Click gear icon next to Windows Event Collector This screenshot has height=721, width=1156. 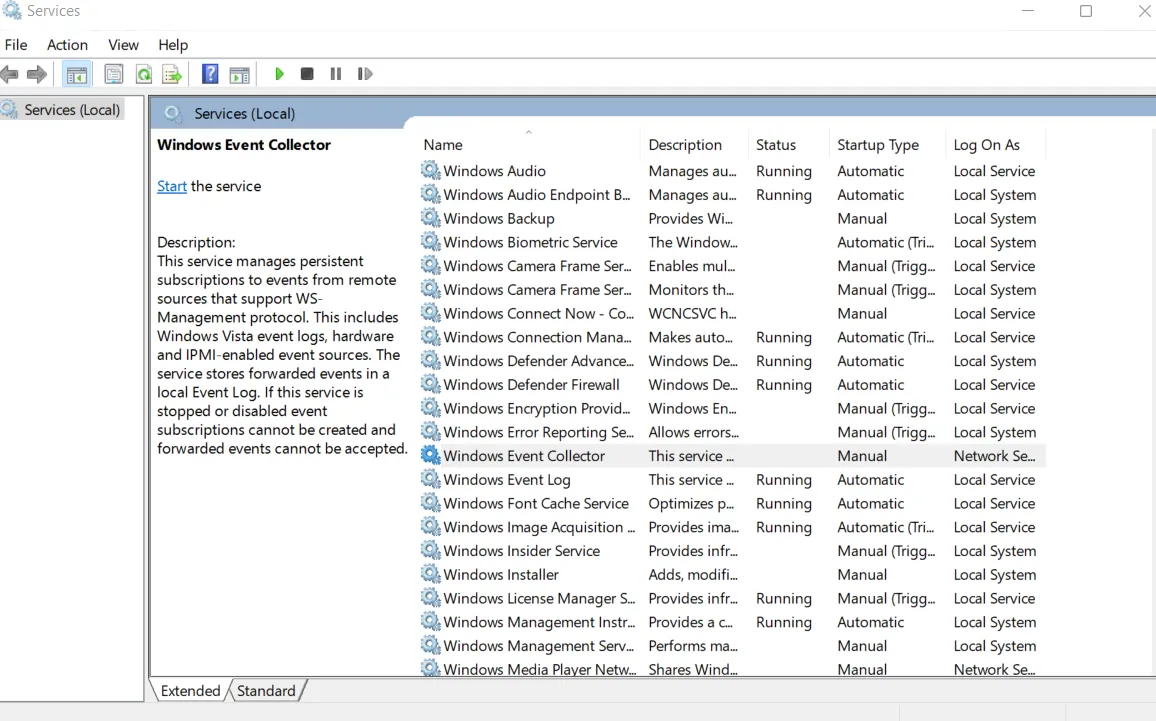click(431, 456)
